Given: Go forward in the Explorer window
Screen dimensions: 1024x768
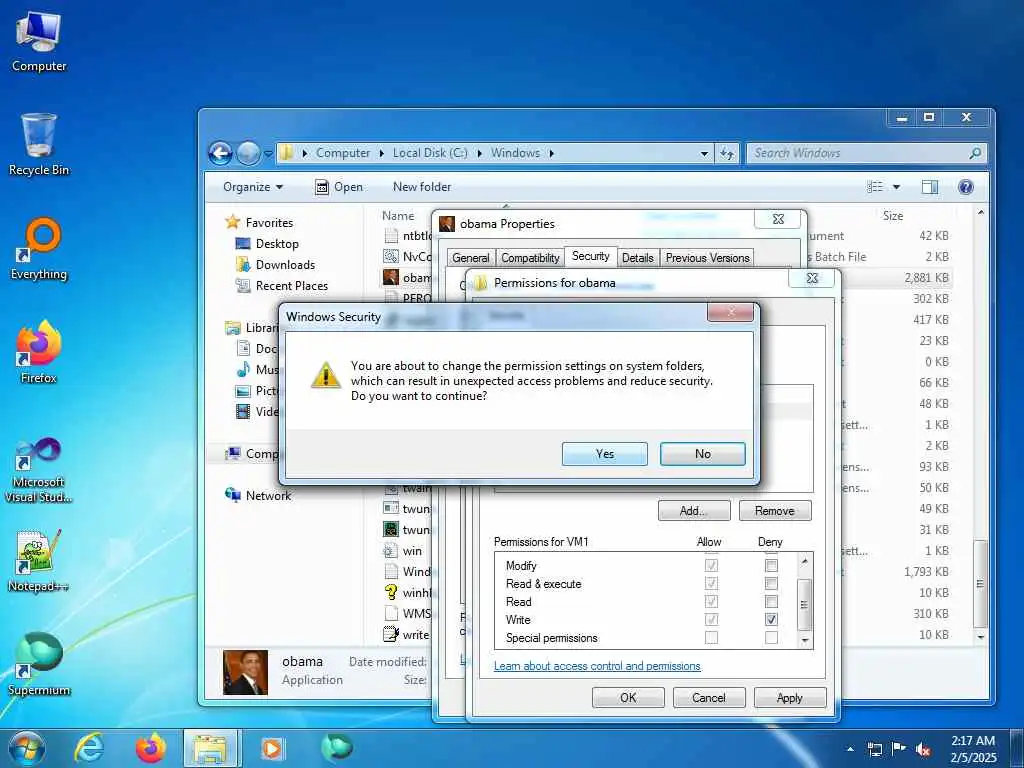Looking at the screenshot, I should coord(248,153).
